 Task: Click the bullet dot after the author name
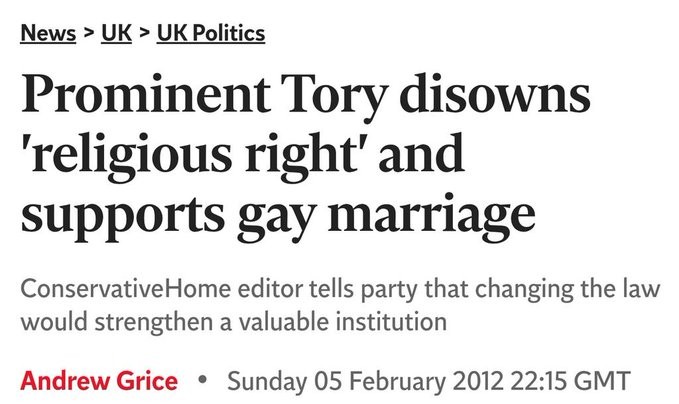[x=202, y=381]
